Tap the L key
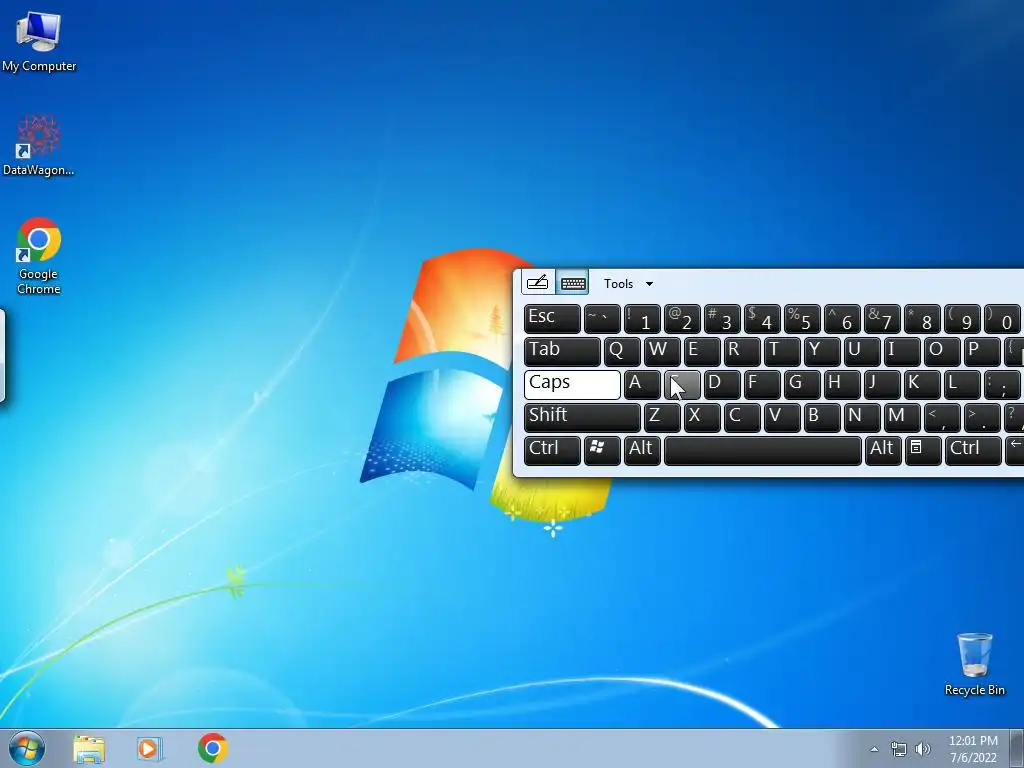The width and height of the screenshot is (1024, 768). tap(963, 385)
